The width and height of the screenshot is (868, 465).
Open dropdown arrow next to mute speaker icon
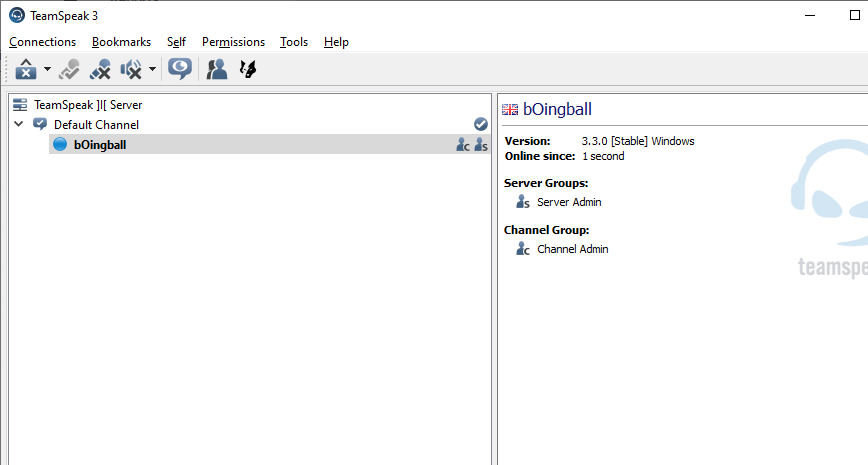152,69
